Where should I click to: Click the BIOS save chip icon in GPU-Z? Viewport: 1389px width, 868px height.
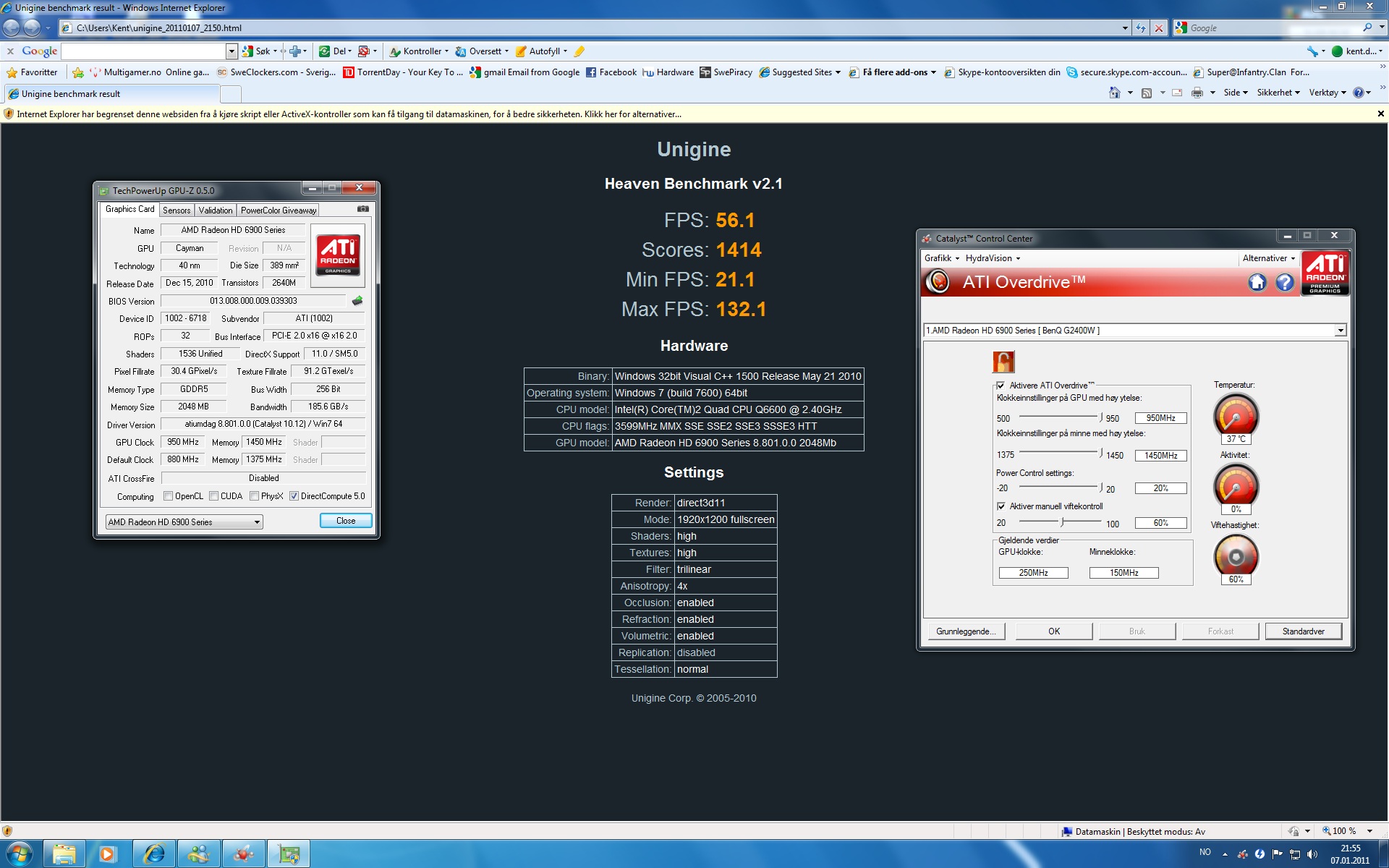[x=357, y=301]
